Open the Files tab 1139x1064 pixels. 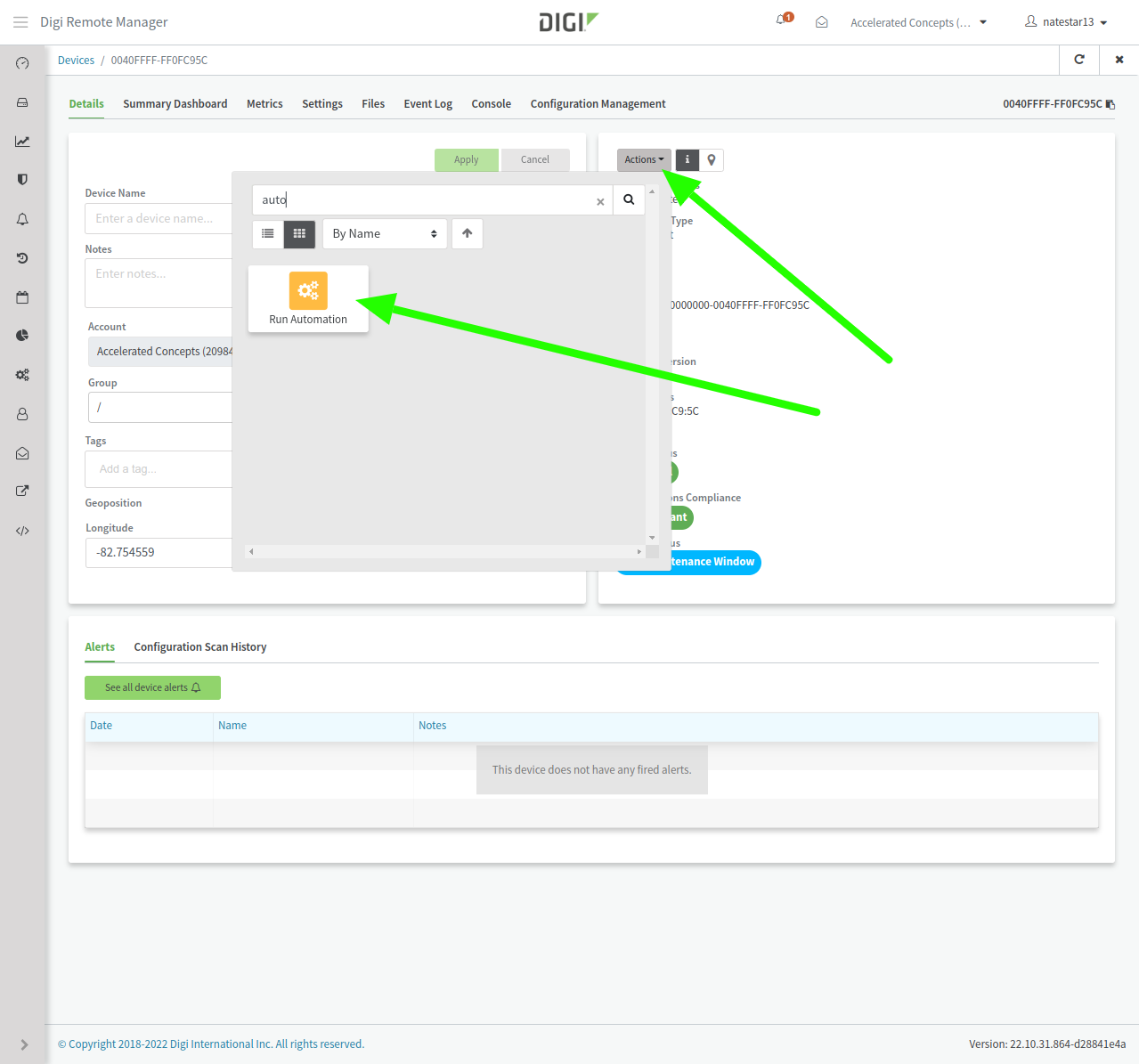pos(373,104)
